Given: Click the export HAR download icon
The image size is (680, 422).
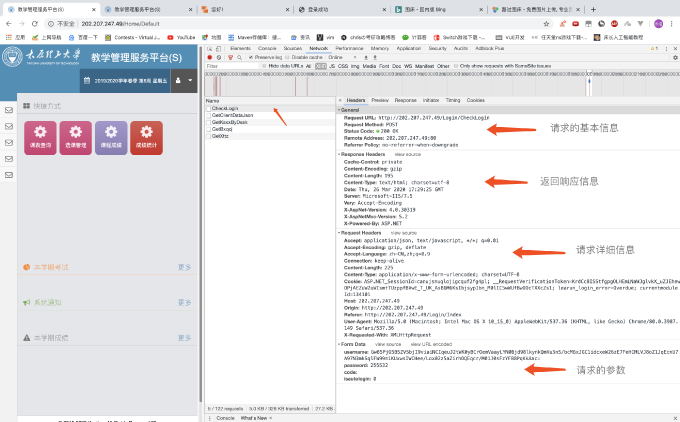Looking at the screenshot, I should pos(375,57).
